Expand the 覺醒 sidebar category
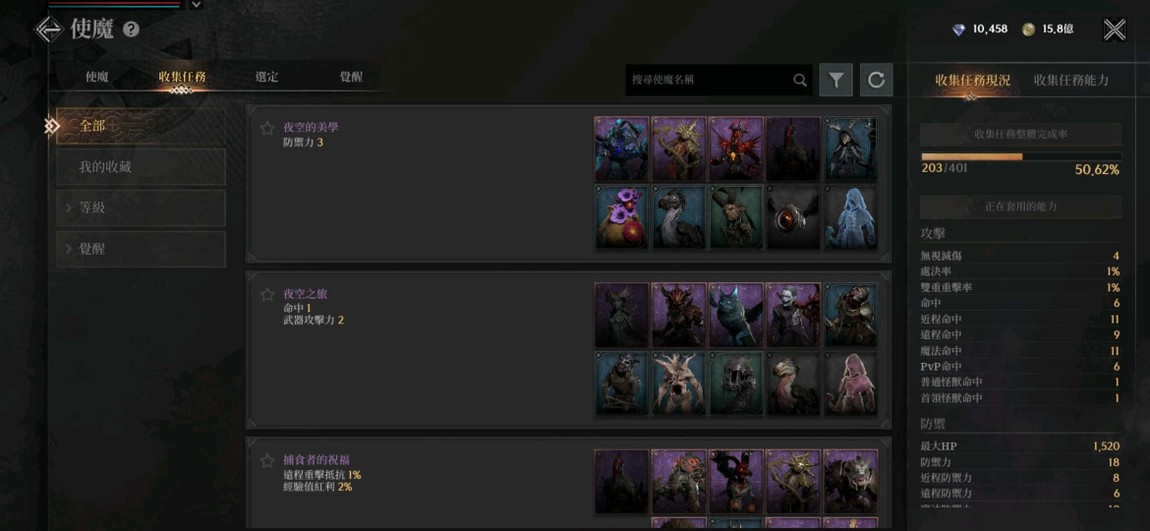The image size is (1150, 531). pyautogui.click(x=141, y=249)
